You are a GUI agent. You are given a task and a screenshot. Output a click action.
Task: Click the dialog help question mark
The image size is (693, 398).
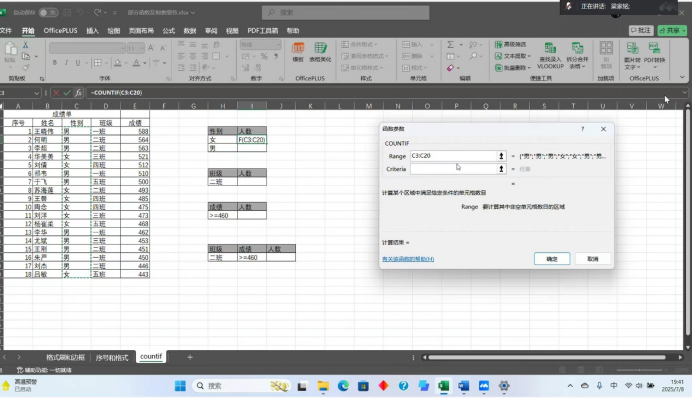coord(583,129)
